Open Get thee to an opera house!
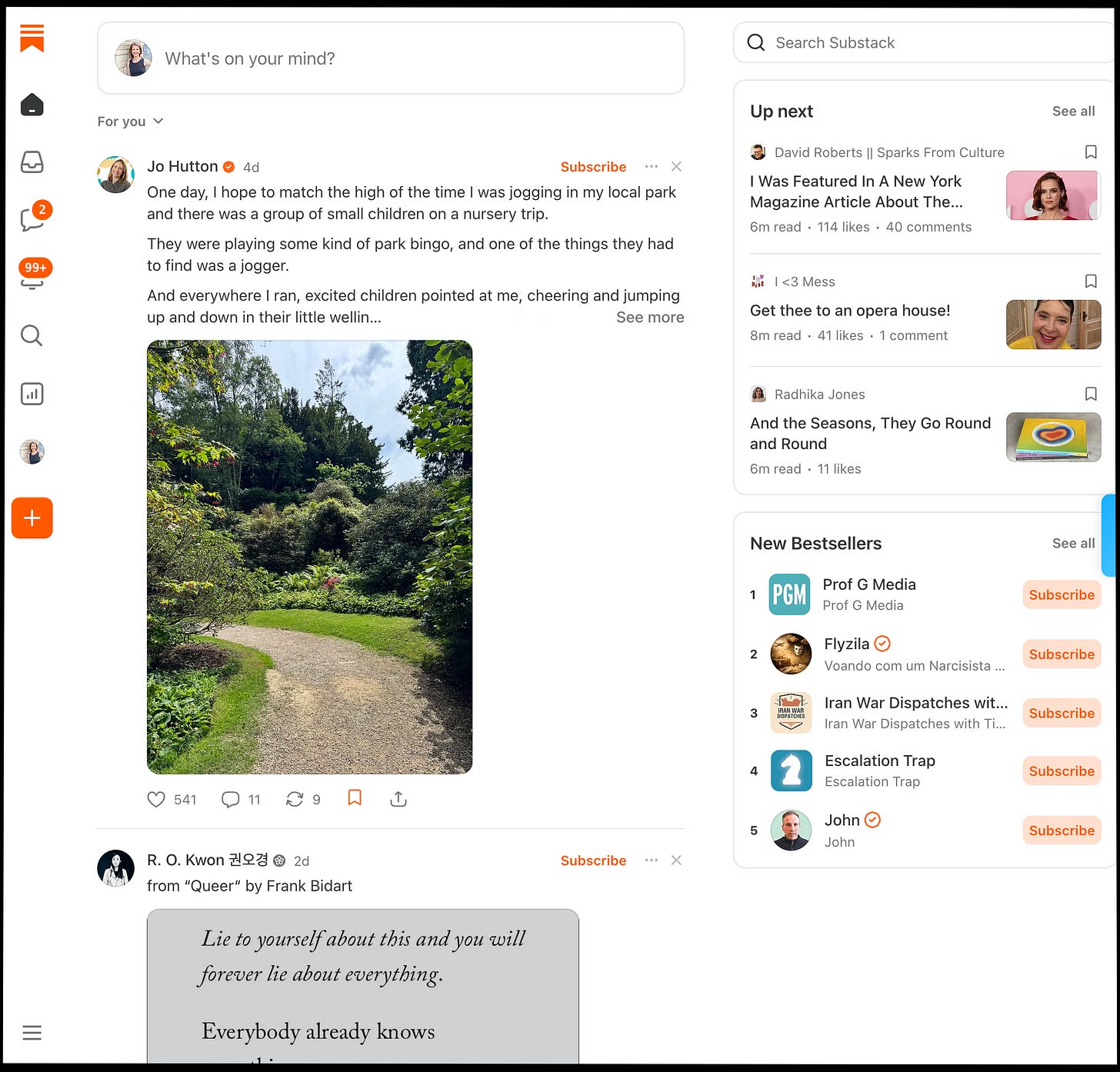 pos(850,311)
